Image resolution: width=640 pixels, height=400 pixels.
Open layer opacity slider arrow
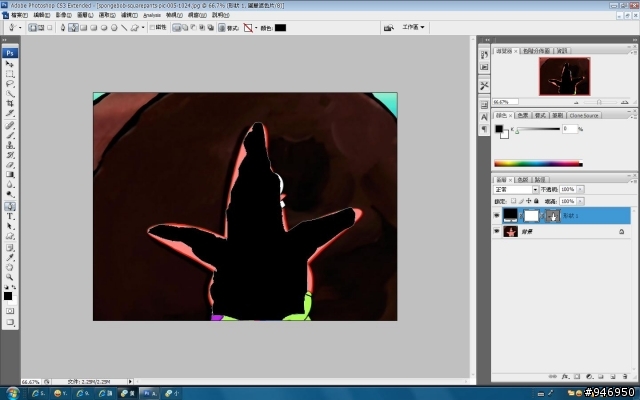[x=580, y=189]
